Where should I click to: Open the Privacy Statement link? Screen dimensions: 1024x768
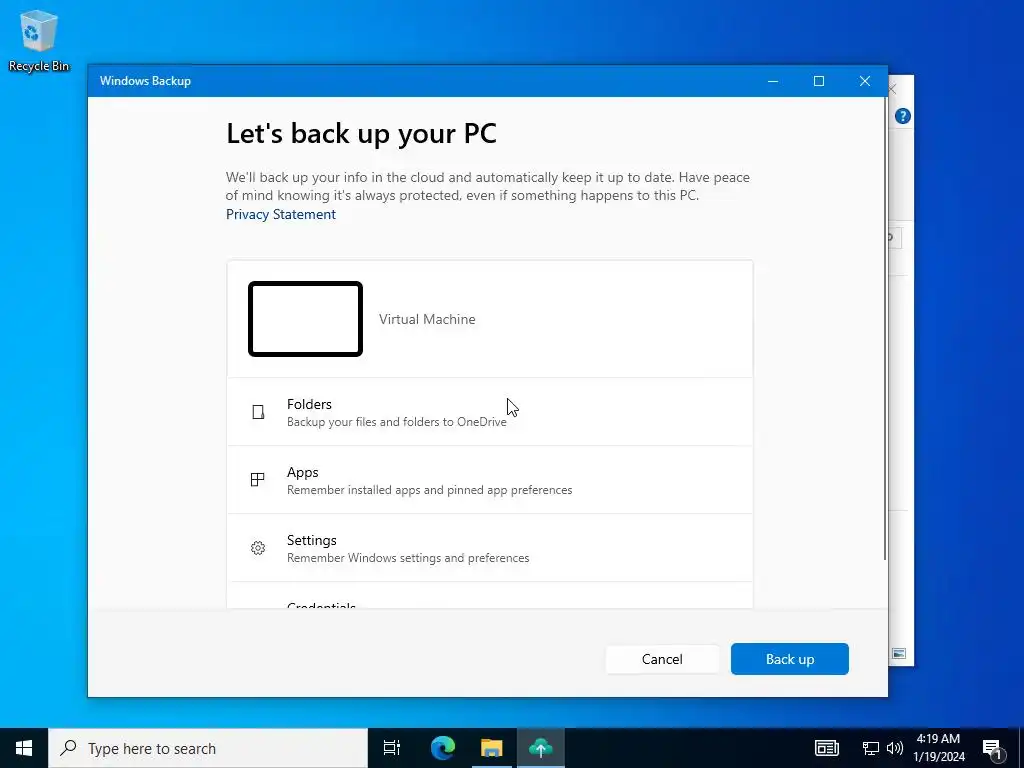(x=281, y=214)
